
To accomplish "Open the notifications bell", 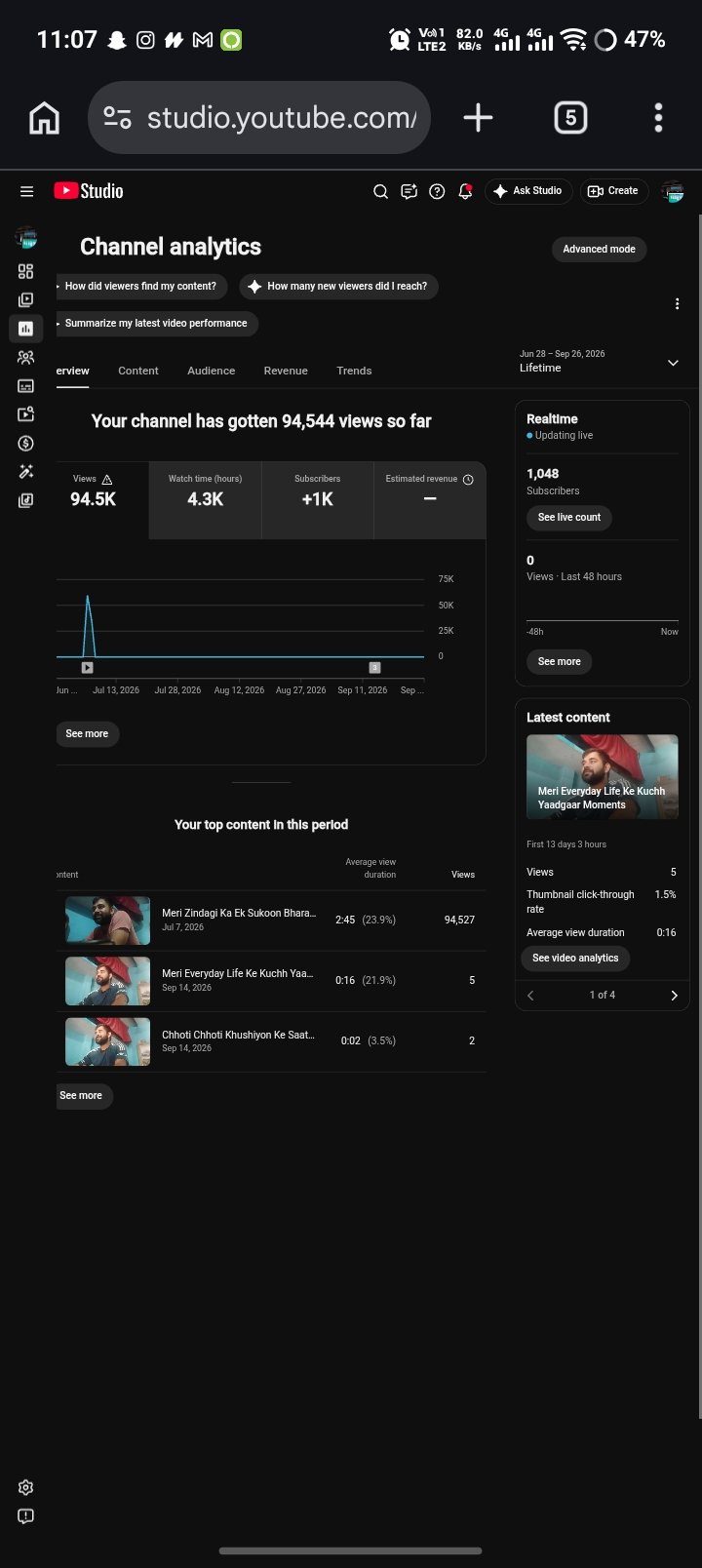I will click(x=465, y=191).
